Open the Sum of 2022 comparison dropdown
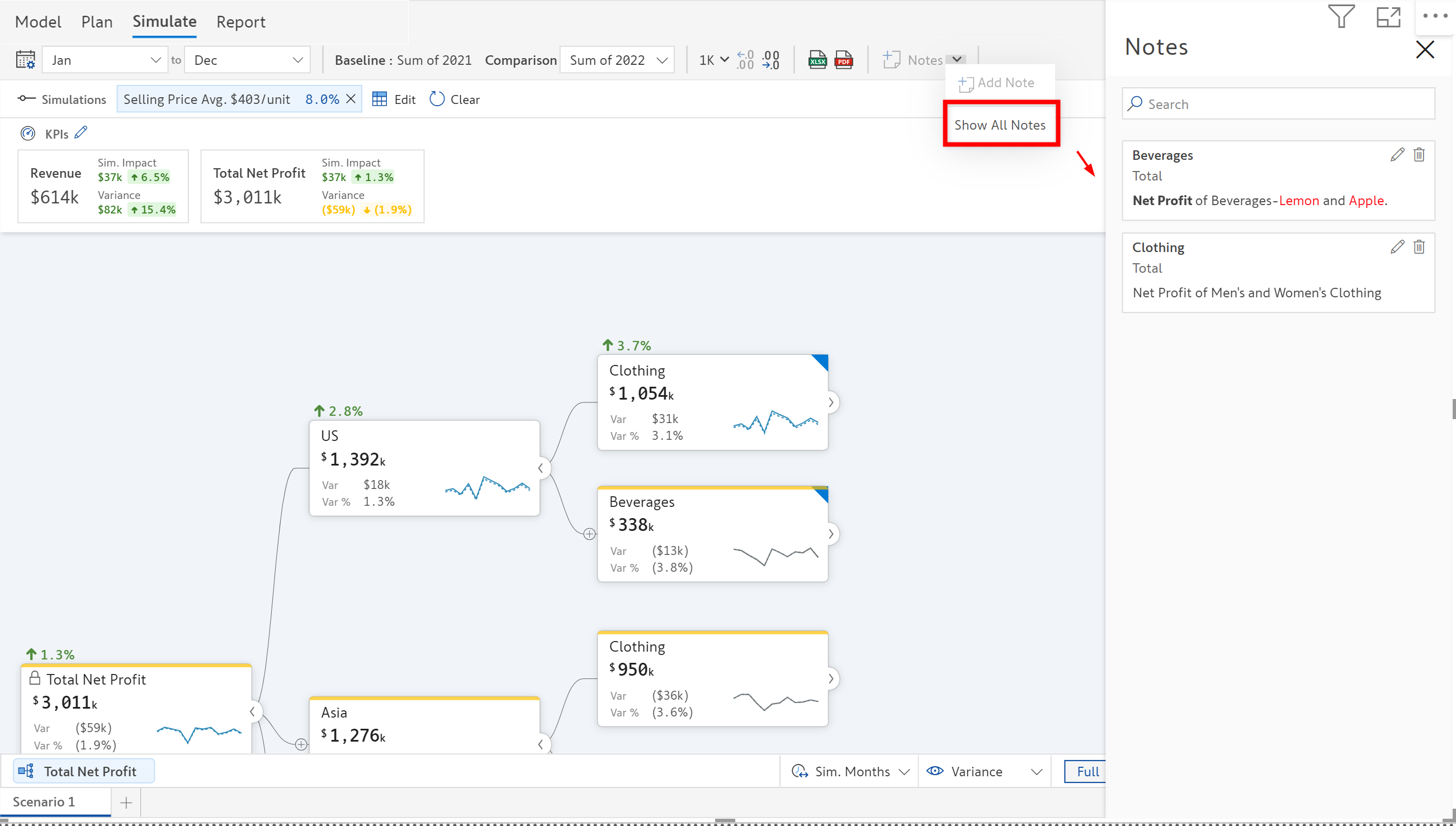 click(617, 60)
